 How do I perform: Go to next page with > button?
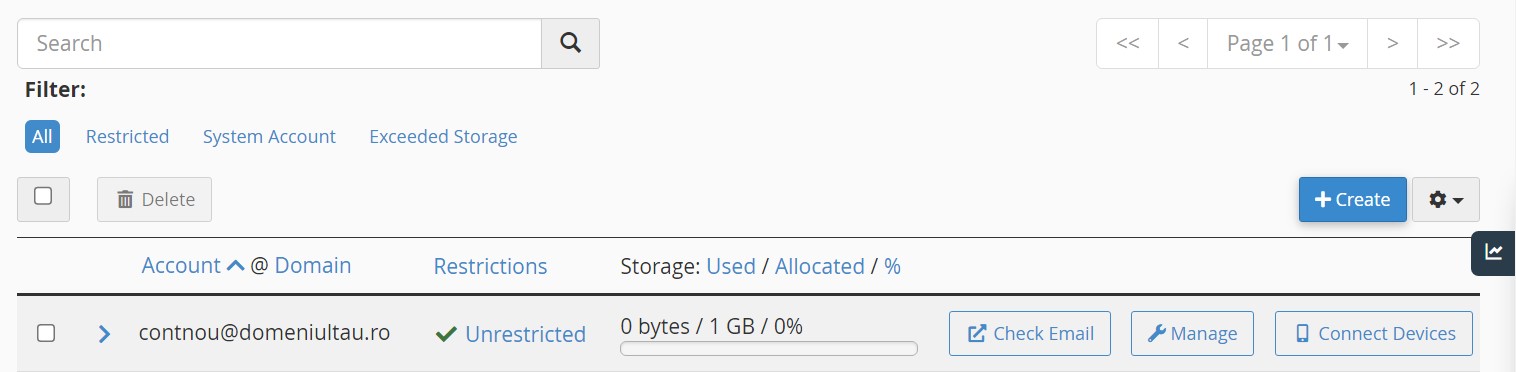pos(1392,43)
